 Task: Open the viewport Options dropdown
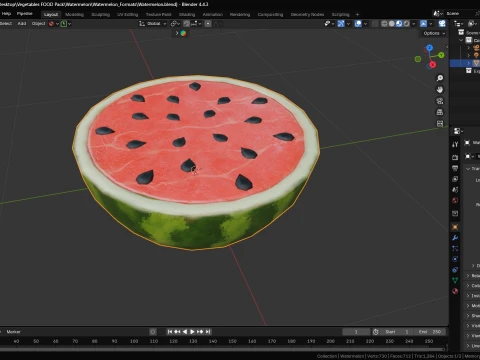click(434, 33)
